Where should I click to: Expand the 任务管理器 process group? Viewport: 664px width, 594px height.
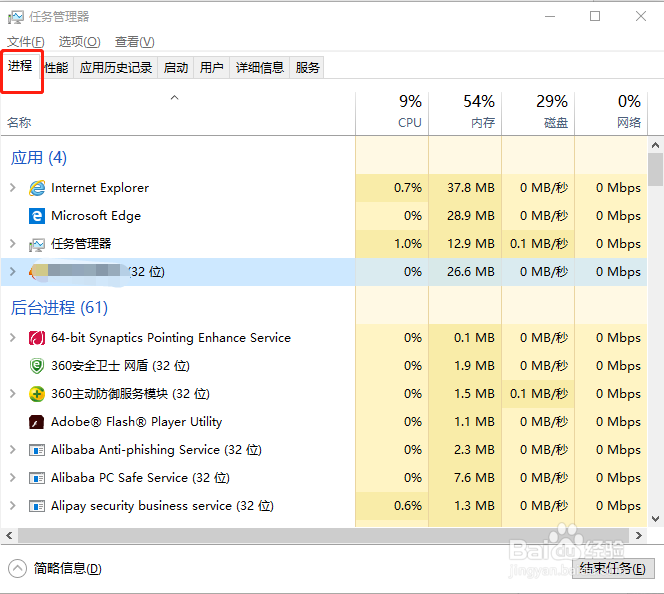(x=13, y=243)
